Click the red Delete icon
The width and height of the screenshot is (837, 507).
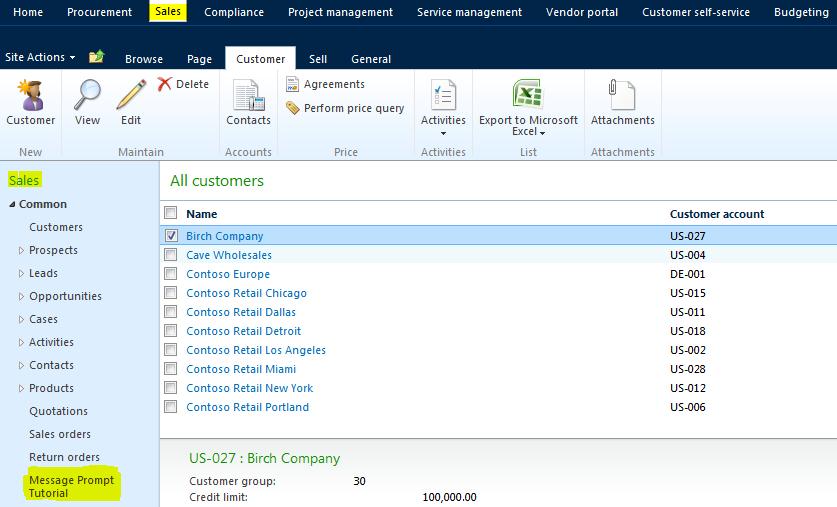(165, 84)
